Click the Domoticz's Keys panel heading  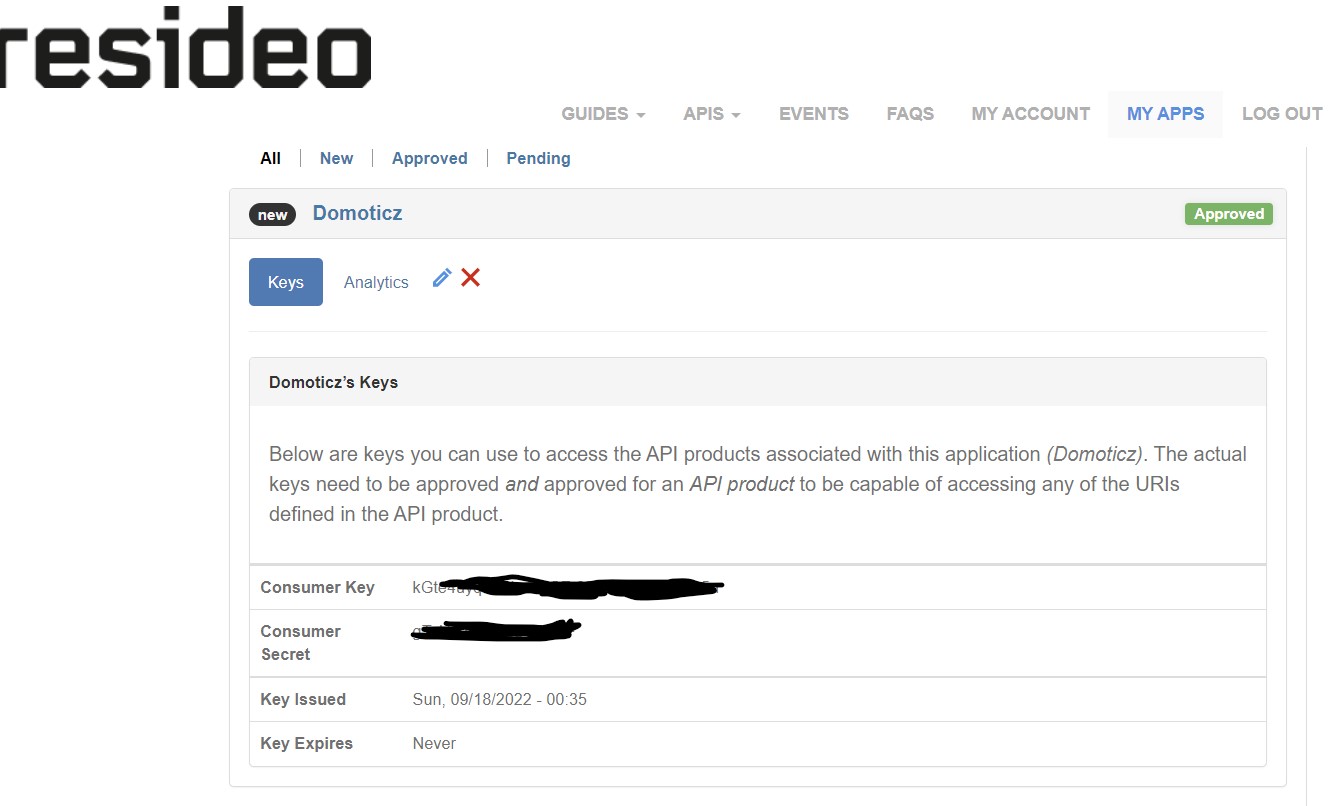[333, 382]
